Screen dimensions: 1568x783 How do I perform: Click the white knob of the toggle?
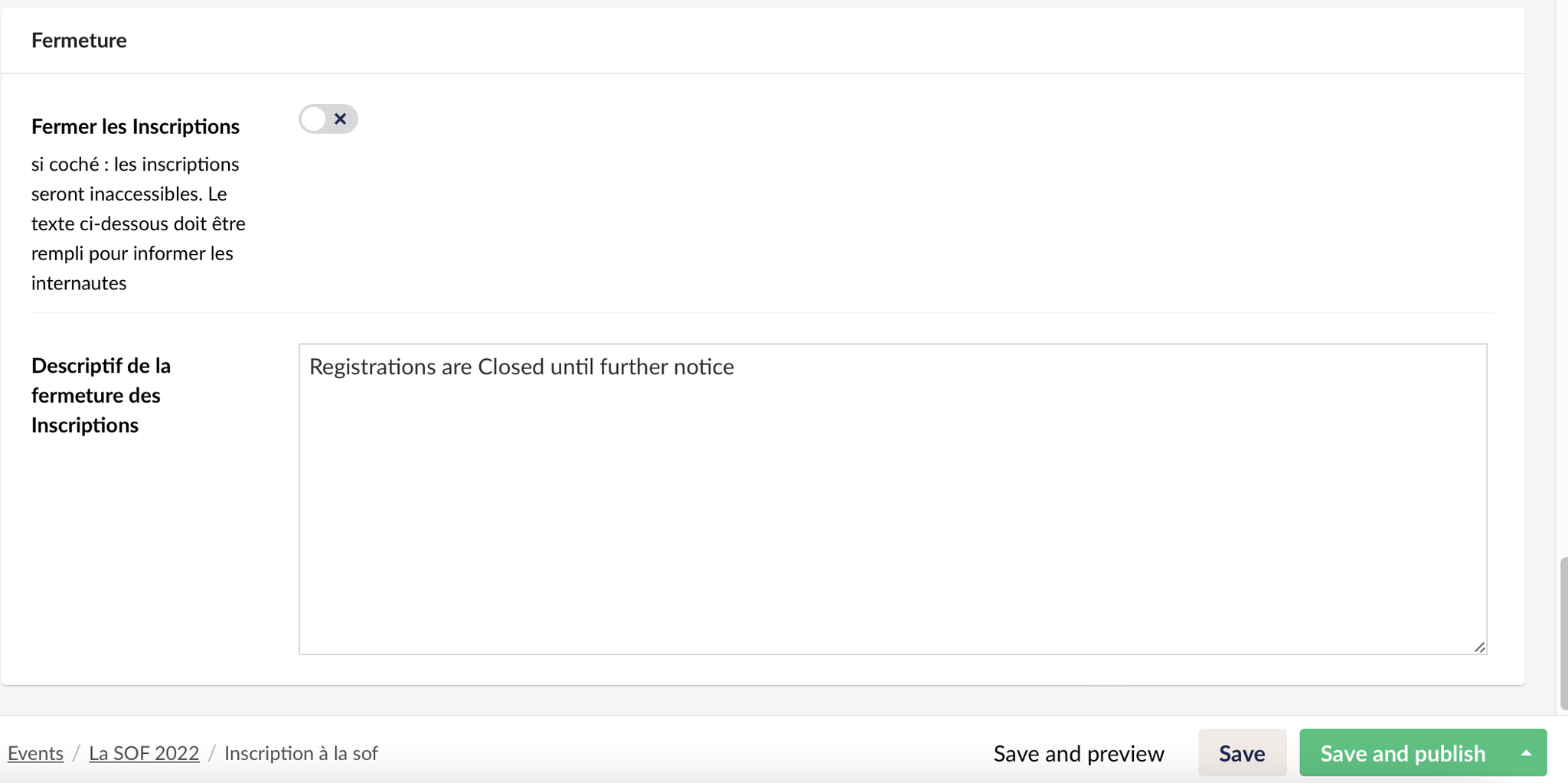pyautogui.click(x=313, y=119)
